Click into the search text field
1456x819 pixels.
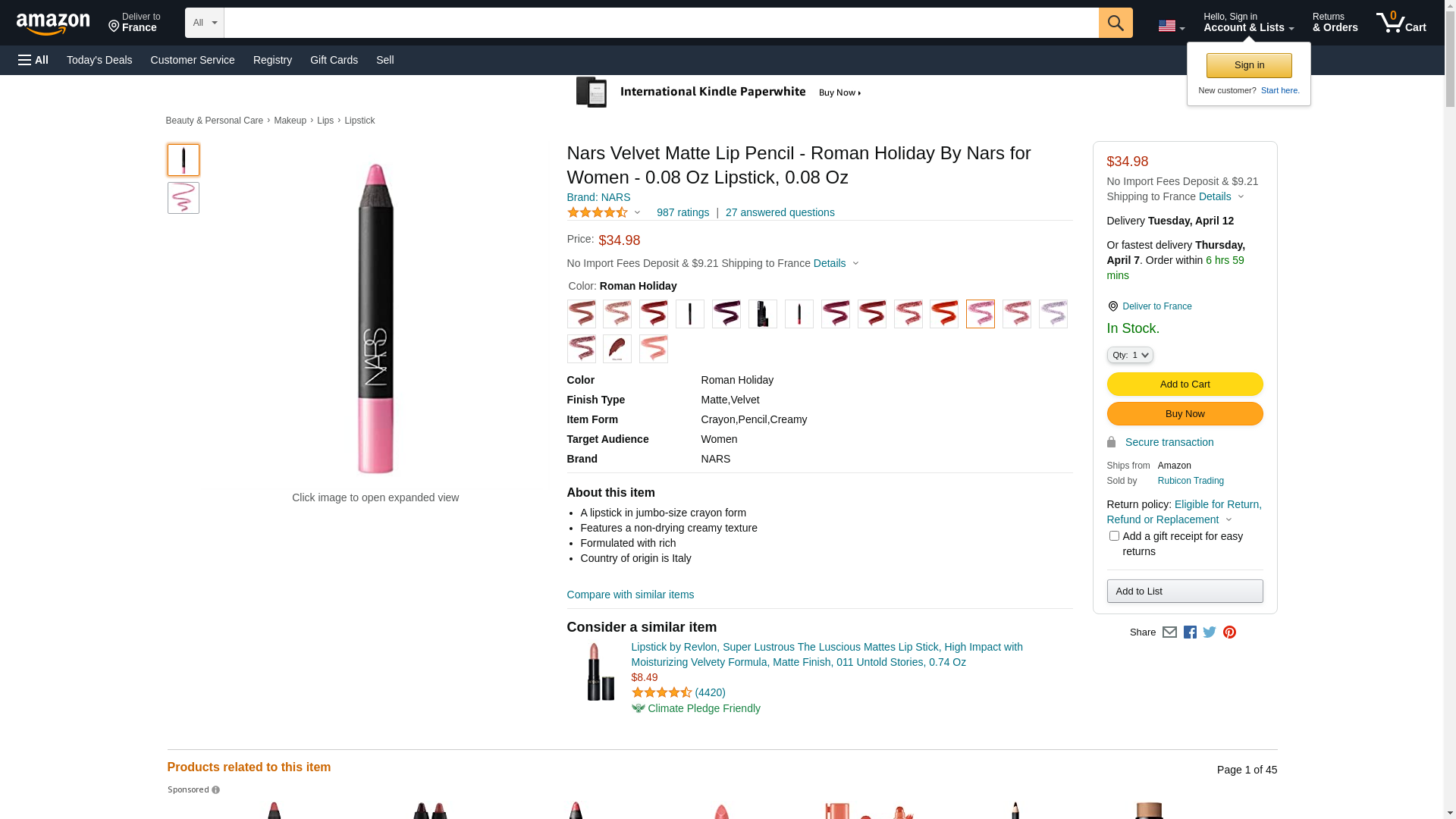[661, 23]
